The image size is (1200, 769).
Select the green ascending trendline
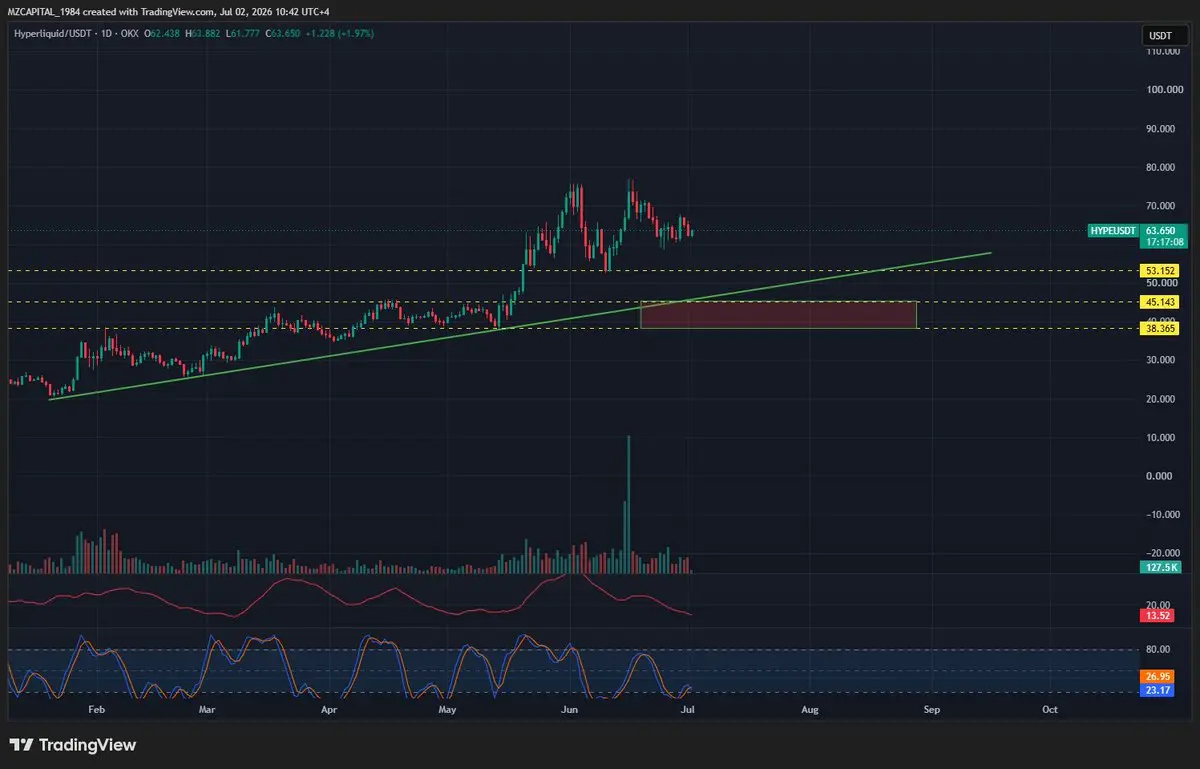tap(519, 326)
